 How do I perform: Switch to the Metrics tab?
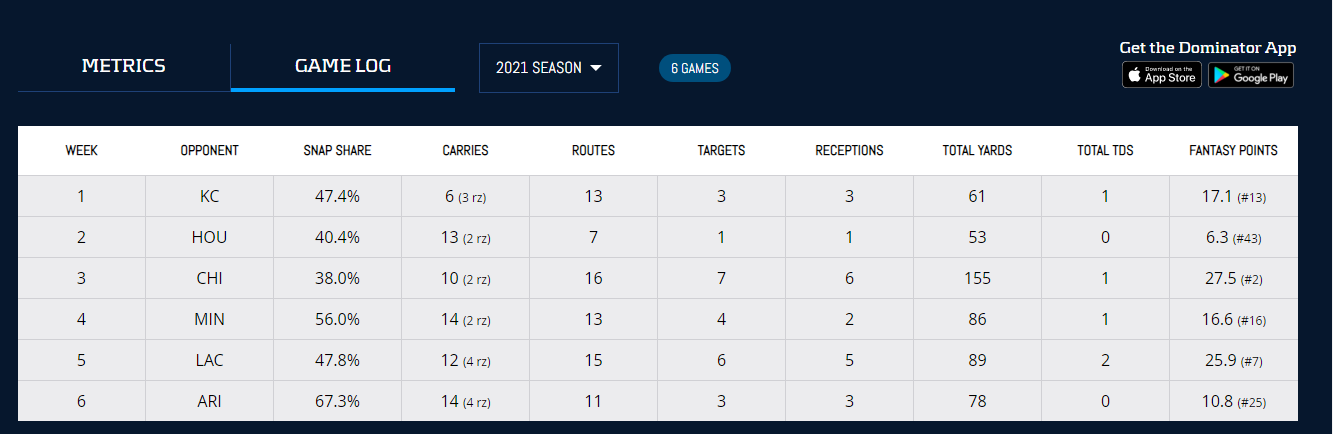[x=124, y=67]
